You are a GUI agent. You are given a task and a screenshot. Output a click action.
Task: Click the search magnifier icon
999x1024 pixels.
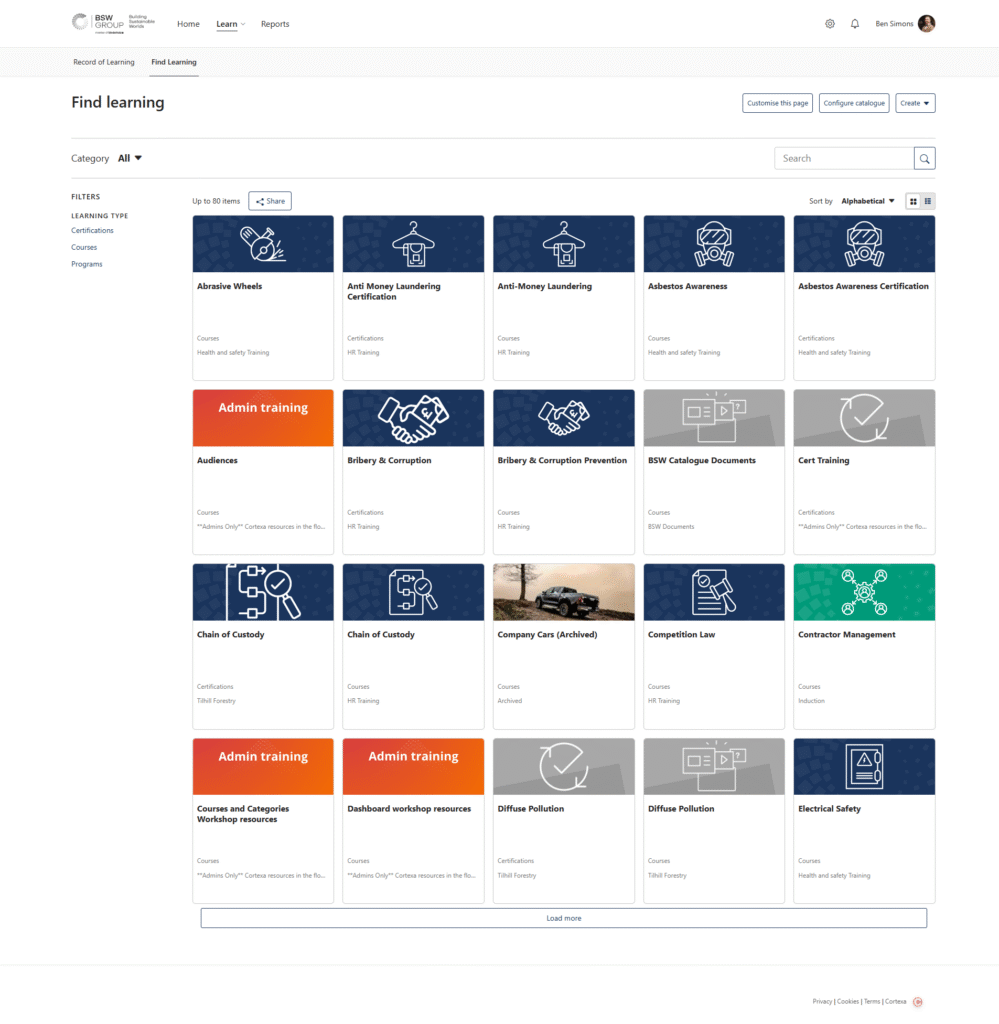click(923, 157)
